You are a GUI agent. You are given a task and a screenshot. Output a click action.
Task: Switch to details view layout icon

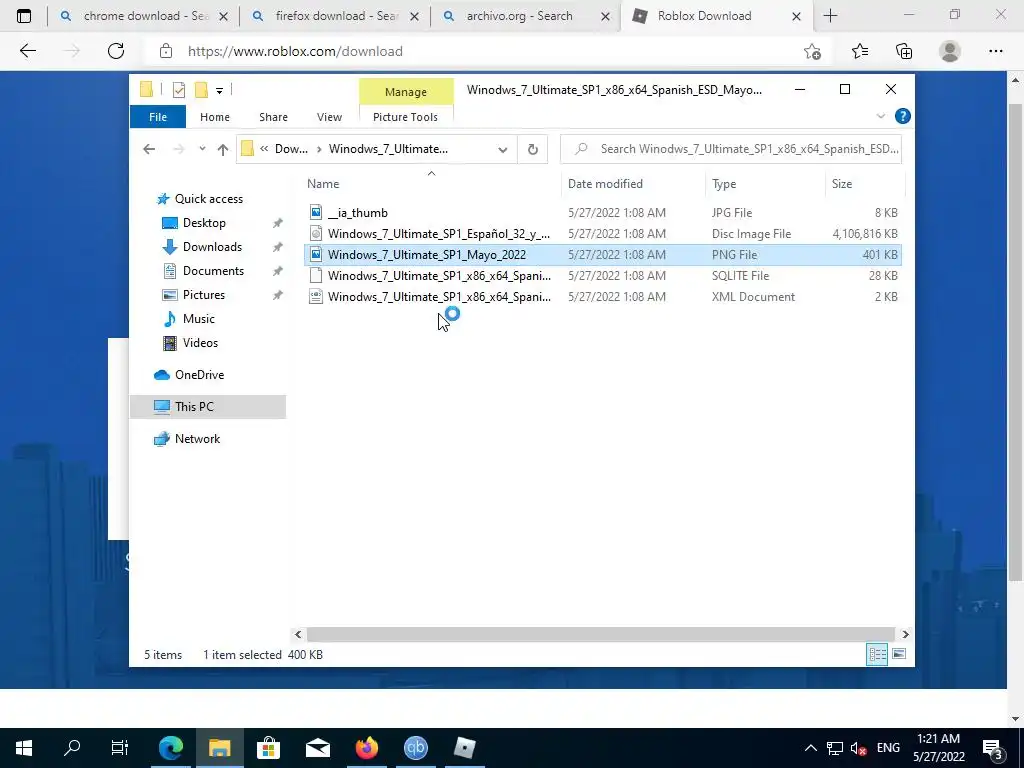[877, 654]
